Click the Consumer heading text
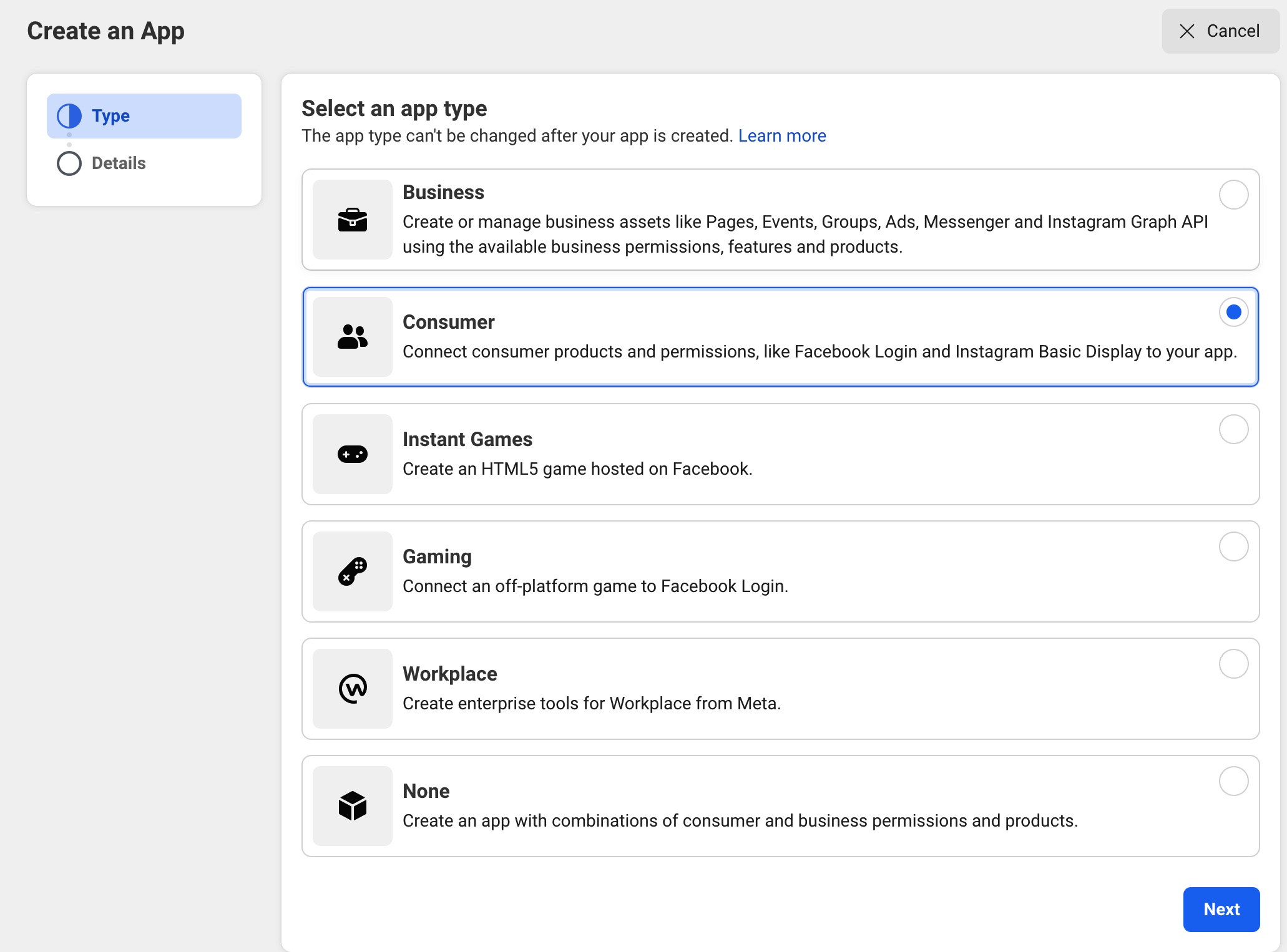Screen dimensions: 1287x952 448,322
